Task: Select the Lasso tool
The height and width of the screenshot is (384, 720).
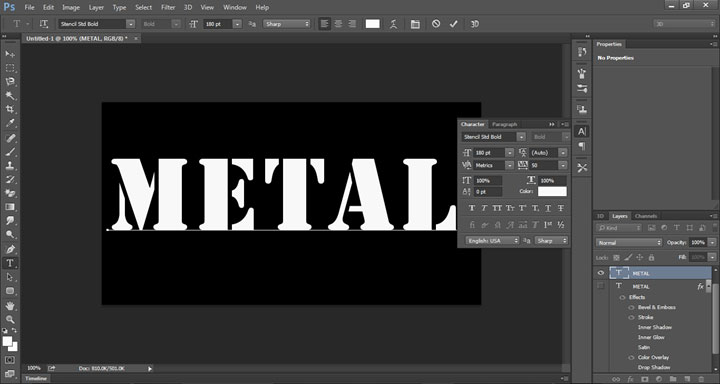Action: tap(10, 82)
